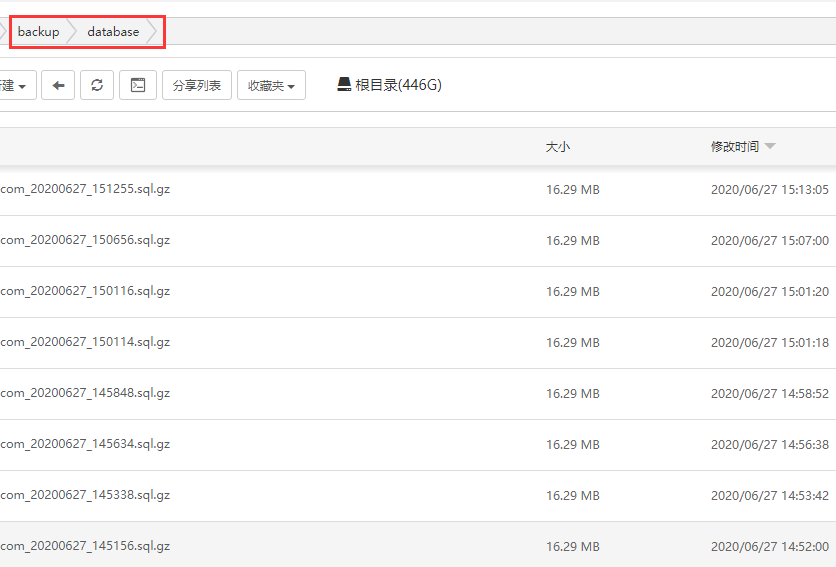The height and width of the screenshot is (567, 836).
Task: Go back using the left arrow button
Action: (x=58, y=85)
